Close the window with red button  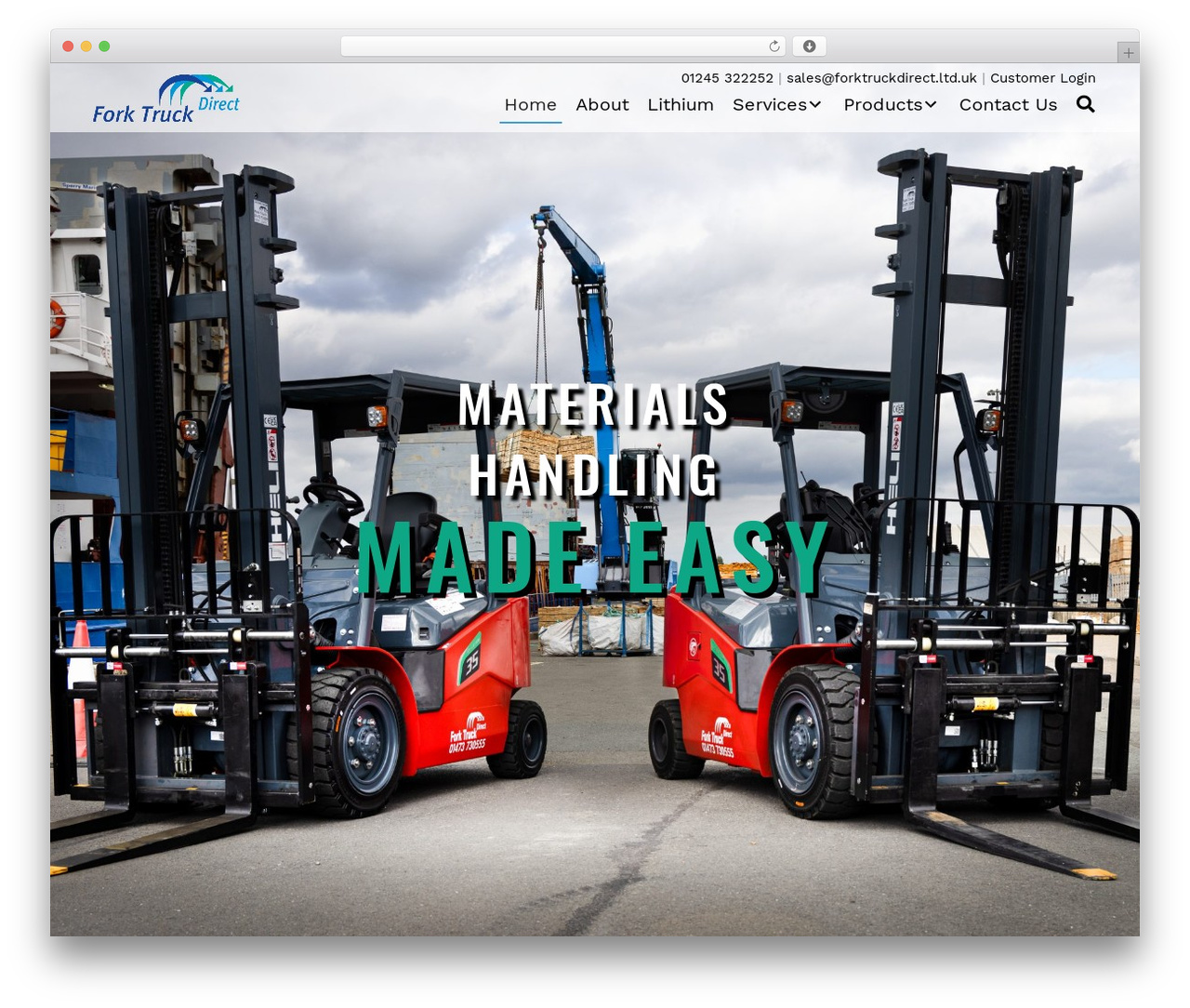tap(68, 46)
